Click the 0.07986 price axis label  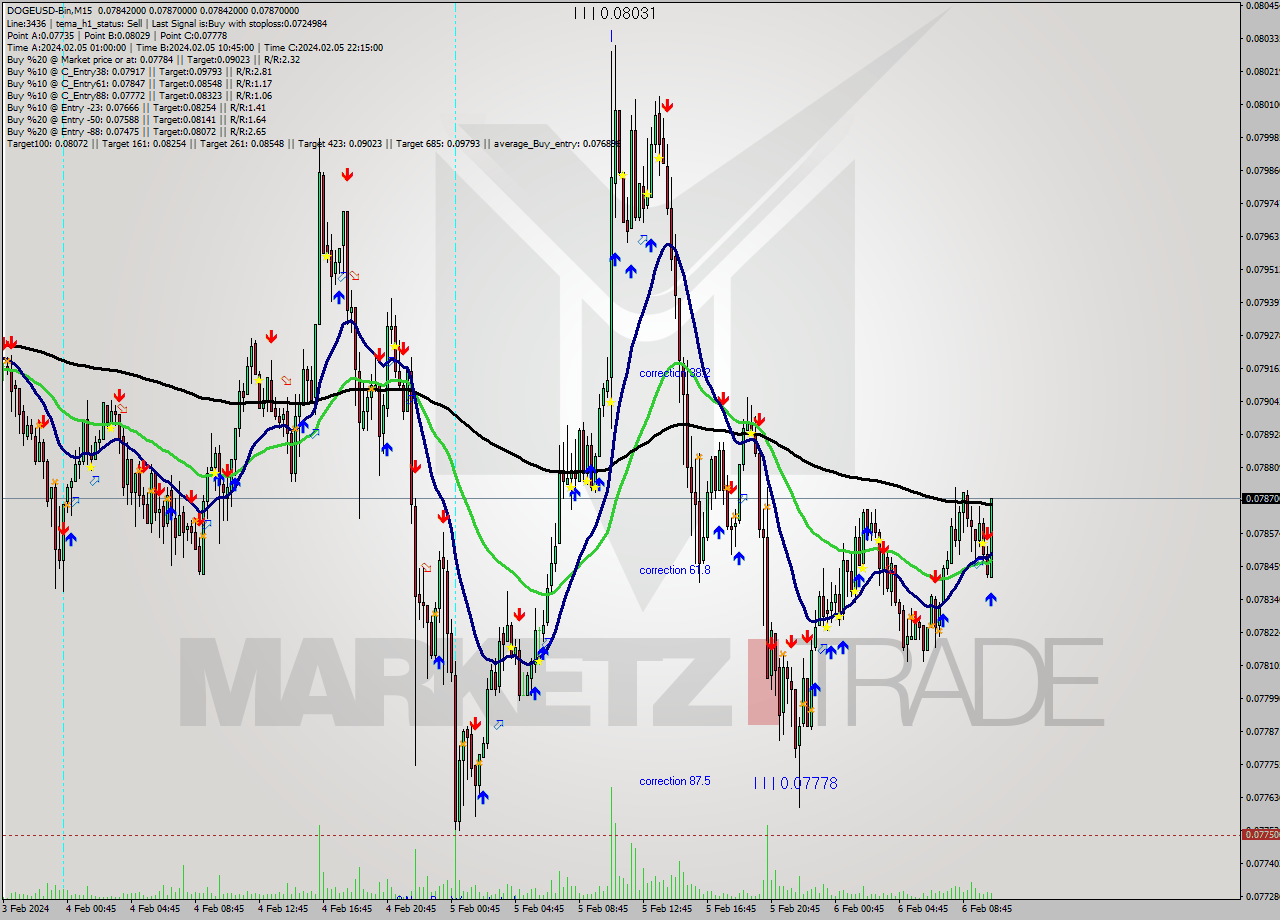click(1261, 170)
